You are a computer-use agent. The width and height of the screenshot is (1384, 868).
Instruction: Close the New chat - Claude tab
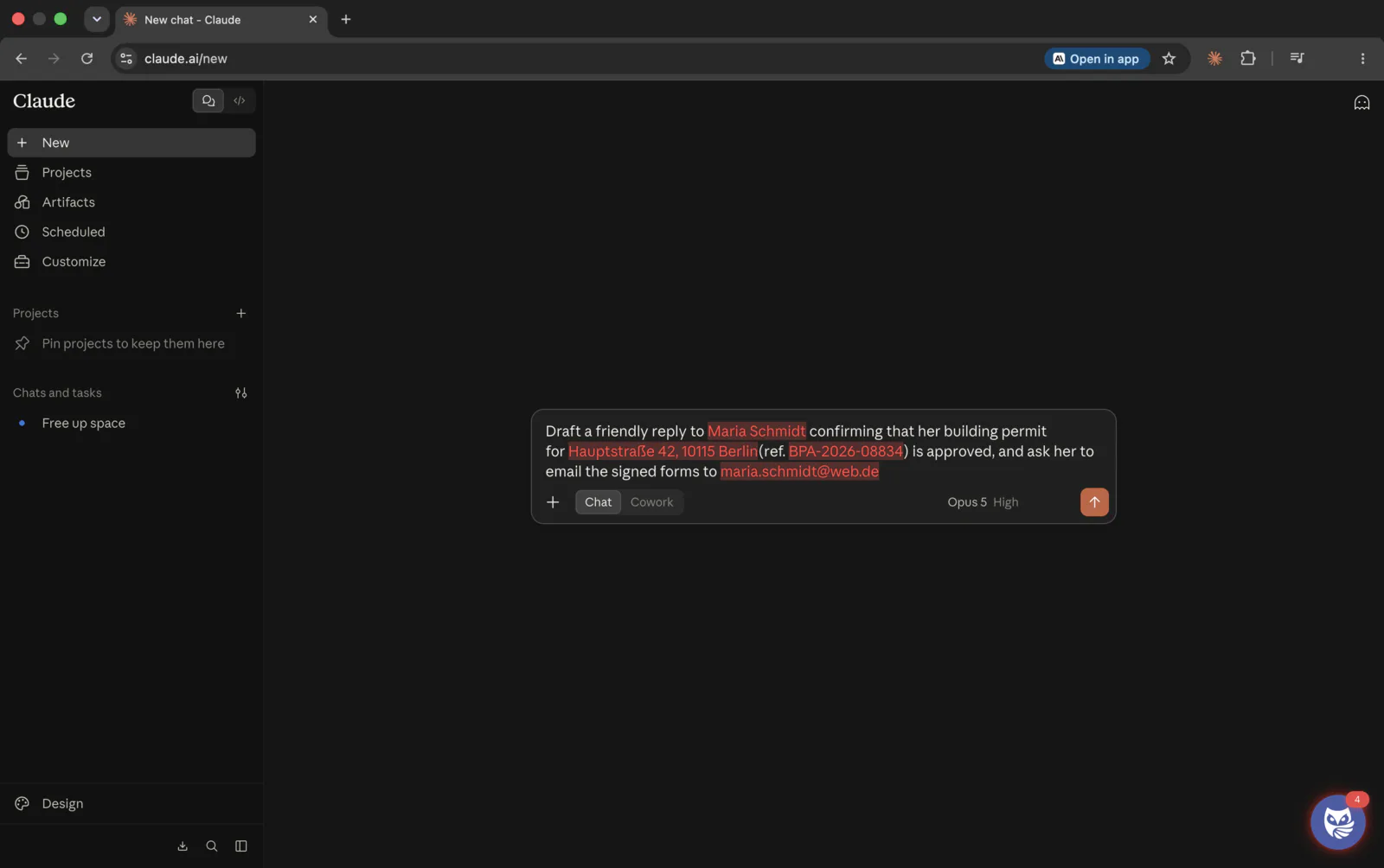click(x=313, y=19)
